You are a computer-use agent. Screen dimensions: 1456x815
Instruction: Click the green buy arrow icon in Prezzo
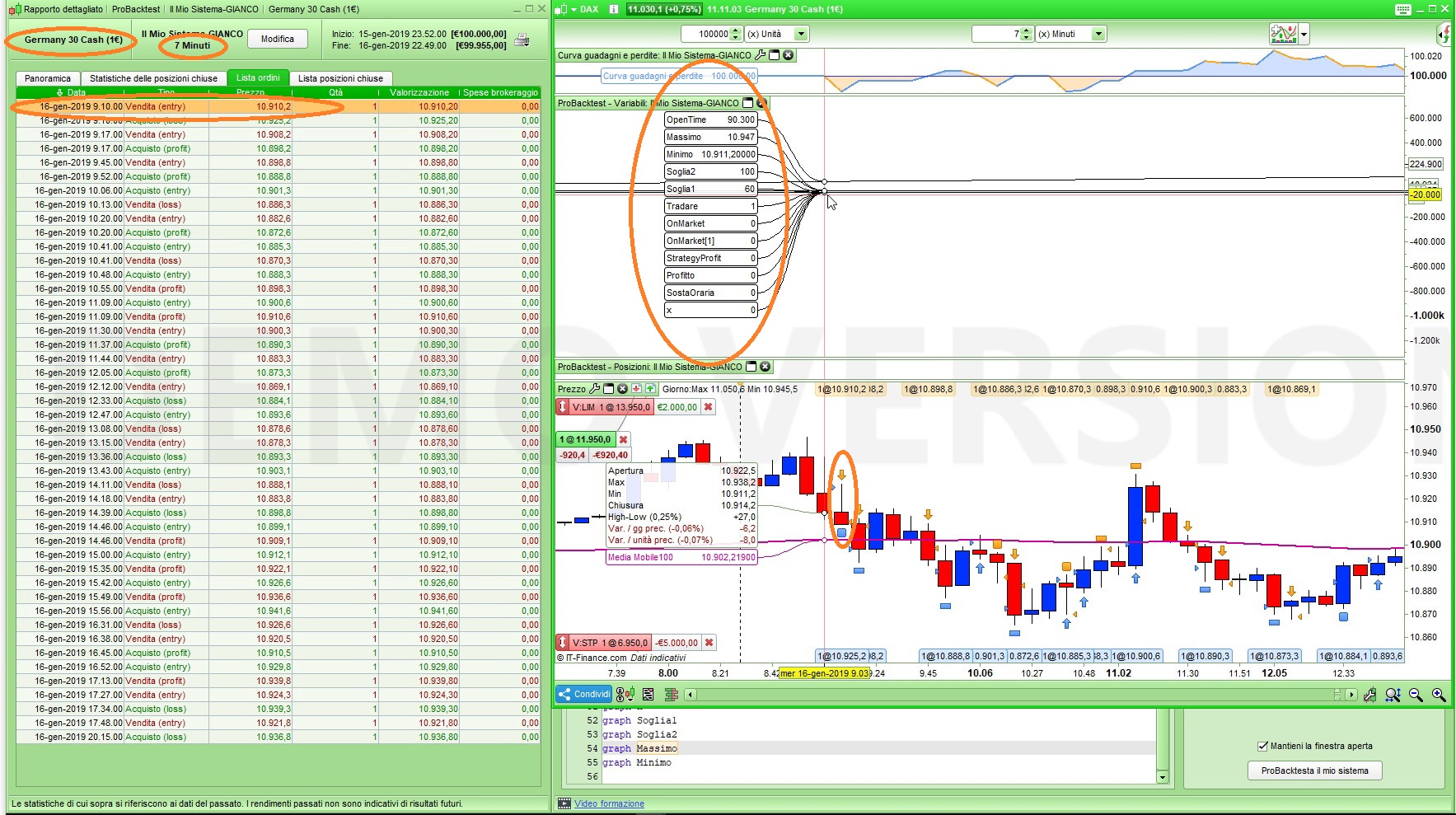651,389
